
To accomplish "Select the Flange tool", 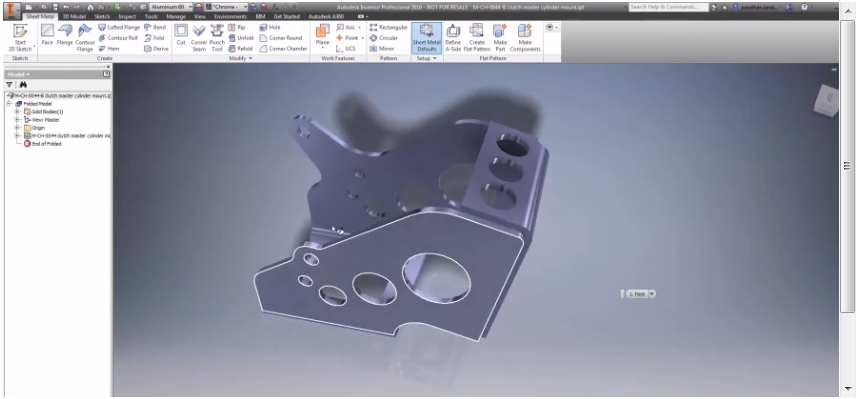I will tap(65, 35).
